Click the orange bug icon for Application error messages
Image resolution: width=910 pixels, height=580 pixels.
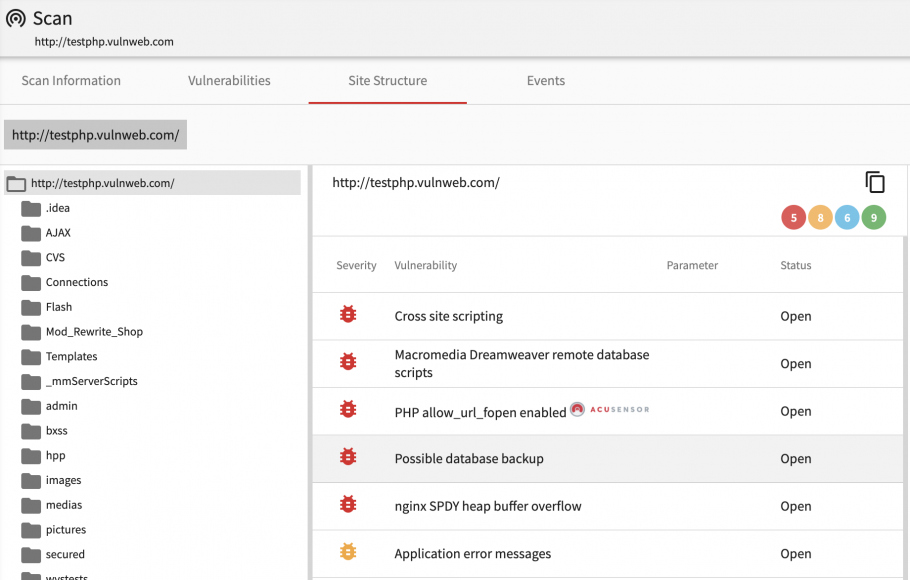coord(348,552)
